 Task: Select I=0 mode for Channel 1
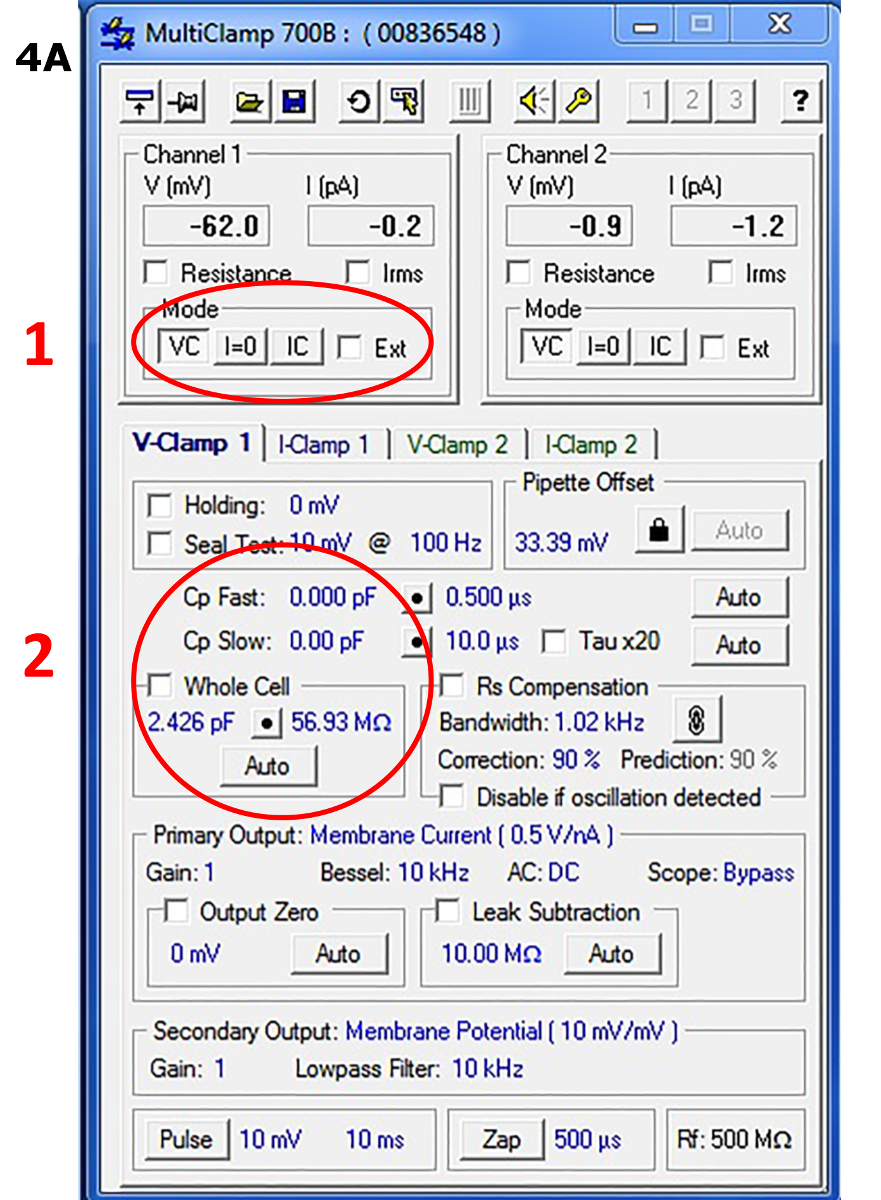coord(240,348)
